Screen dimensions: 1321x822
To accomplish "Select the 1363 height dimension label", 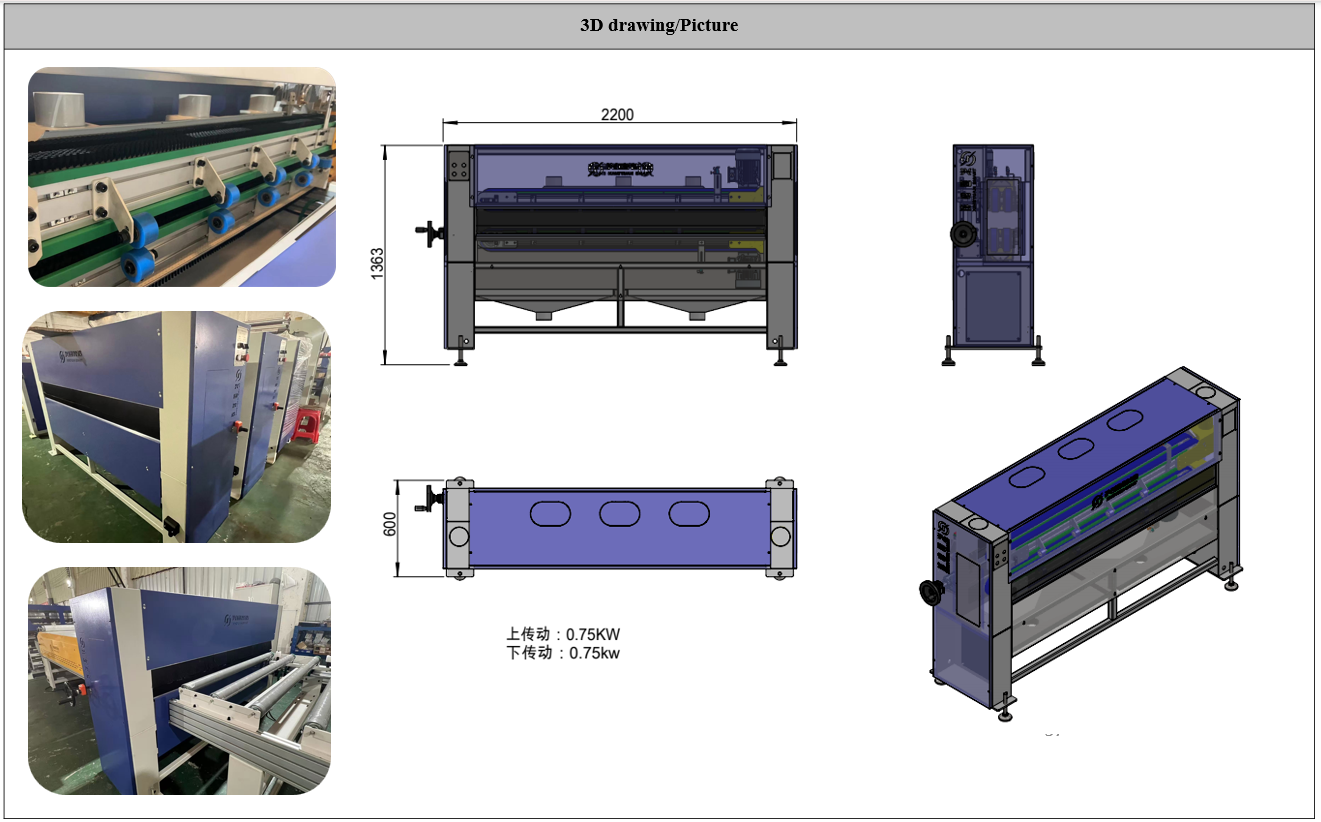I will (378, 264).
